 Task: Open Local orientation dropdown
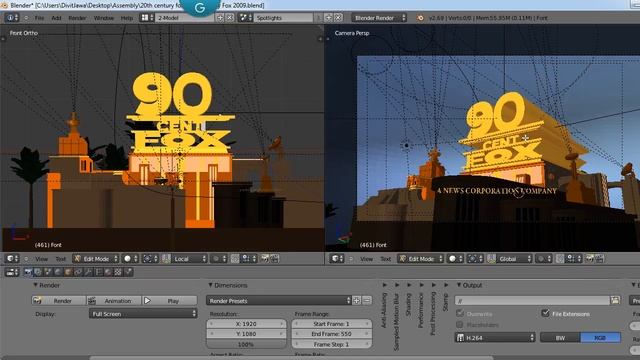pyautogui.click(x=190, y=258)
